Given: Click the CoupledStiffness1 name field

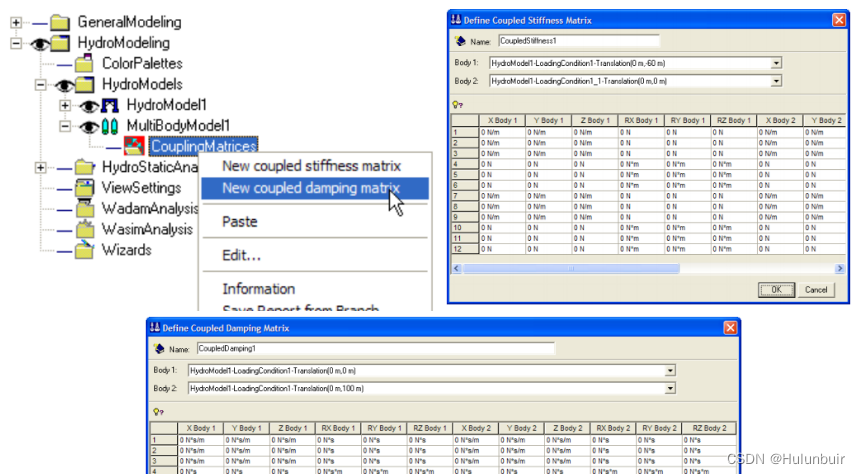Looking at the screenshot, I should pyautogui.click(x=579, y=41).
